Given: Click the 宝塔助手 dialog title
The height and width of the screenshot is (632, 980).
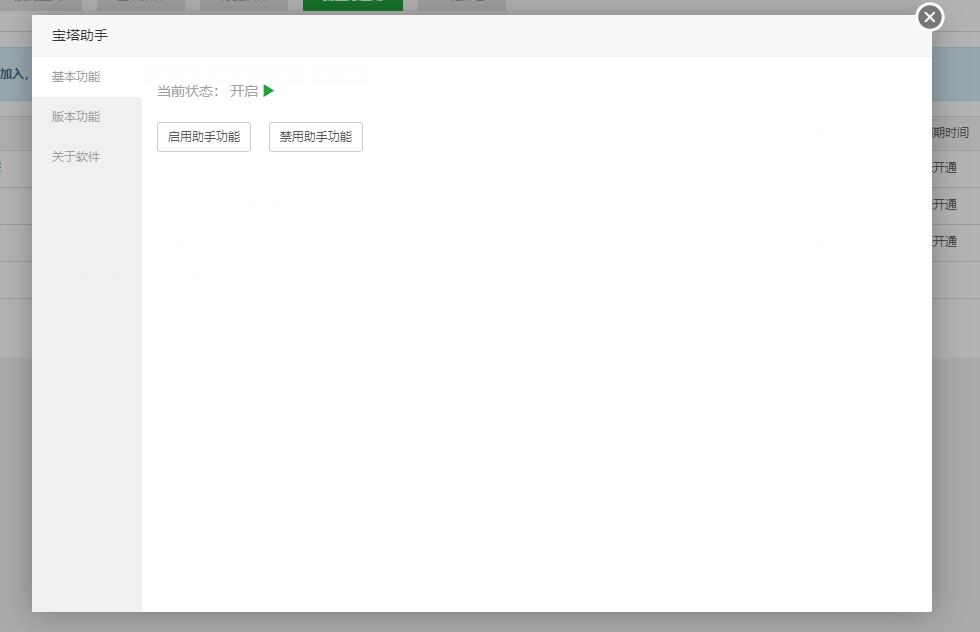Looking at the screenshot, I should pyautogui.click(x=80, y=36).
